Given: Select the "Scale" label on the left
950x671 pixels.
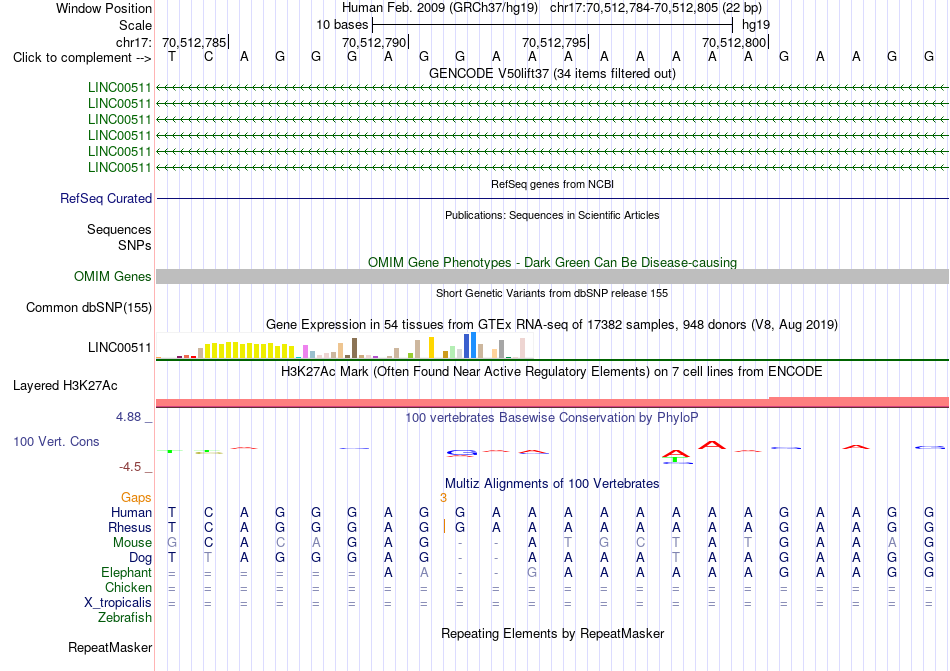Looking at the screenshot, I should click(x=135, y=25).
